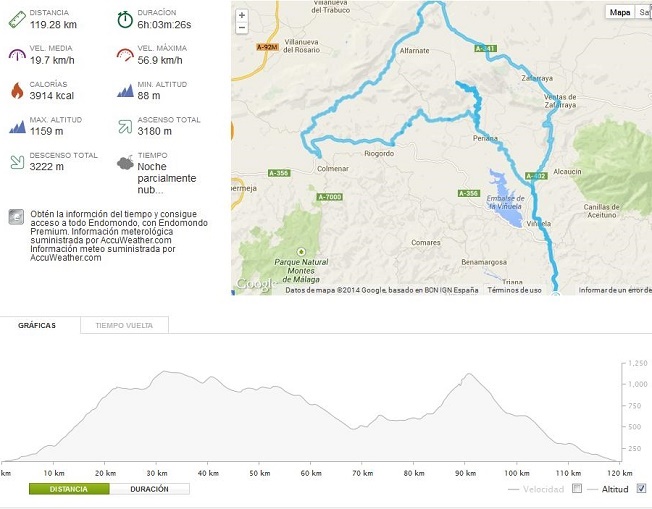Click the weather cloud icon
Screen dimensions: 652x509
[125, 162]
